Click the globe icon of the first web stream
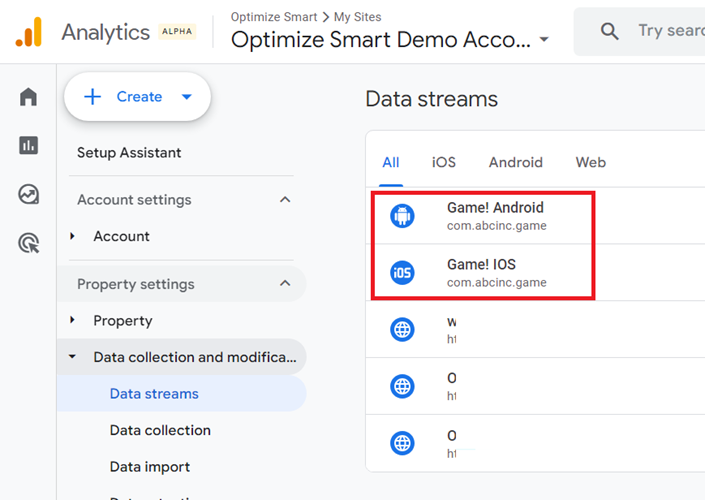This screenshot has height=500, width=705. tap(402, 330)
